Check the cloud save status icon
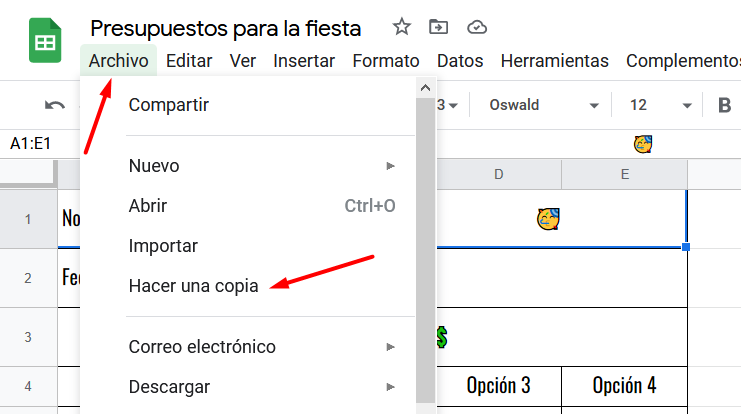 pyautogui.click(x=477, y=27)
